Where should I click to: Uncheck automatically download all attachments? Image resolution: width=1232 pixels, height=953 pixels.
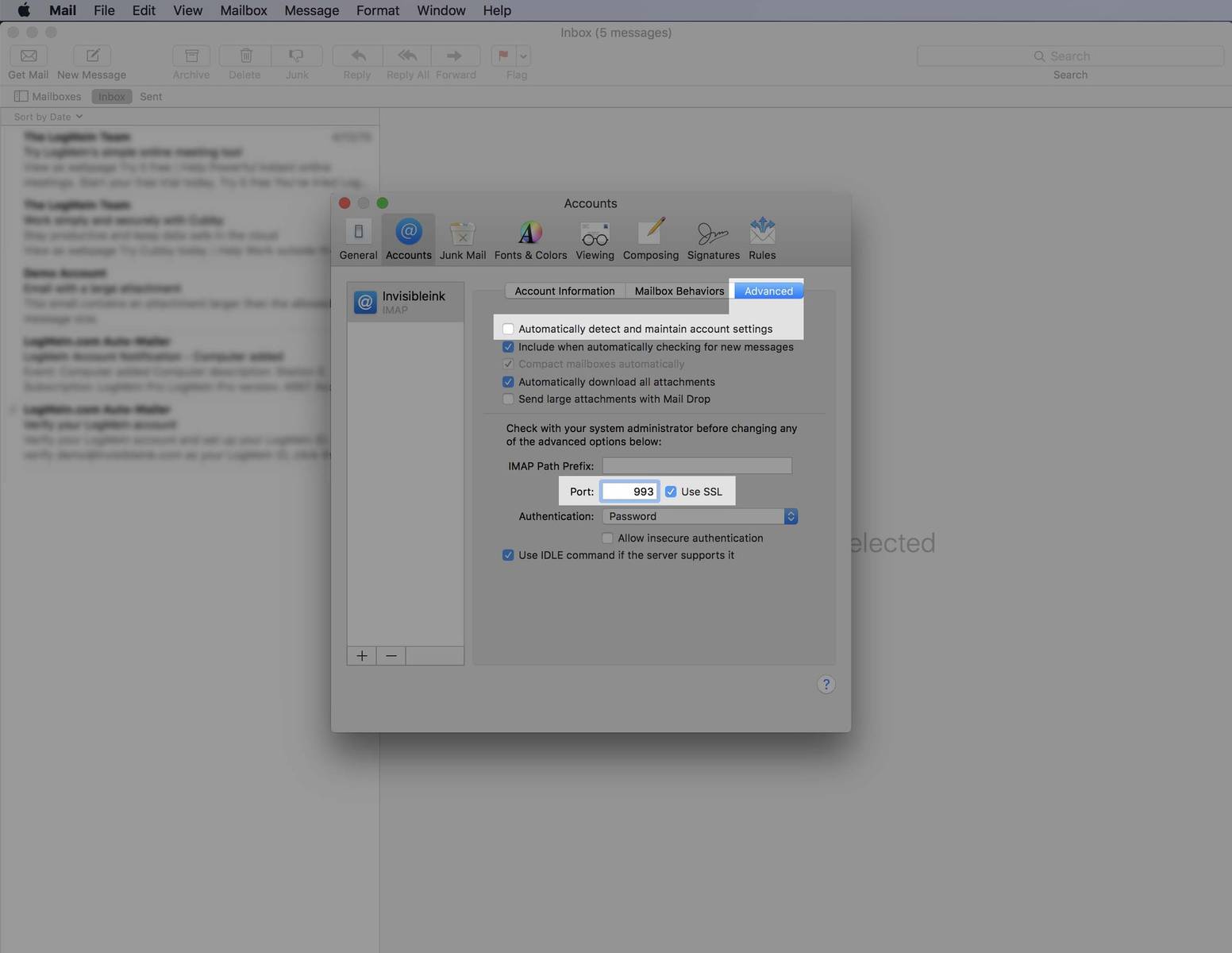(508, 382)
